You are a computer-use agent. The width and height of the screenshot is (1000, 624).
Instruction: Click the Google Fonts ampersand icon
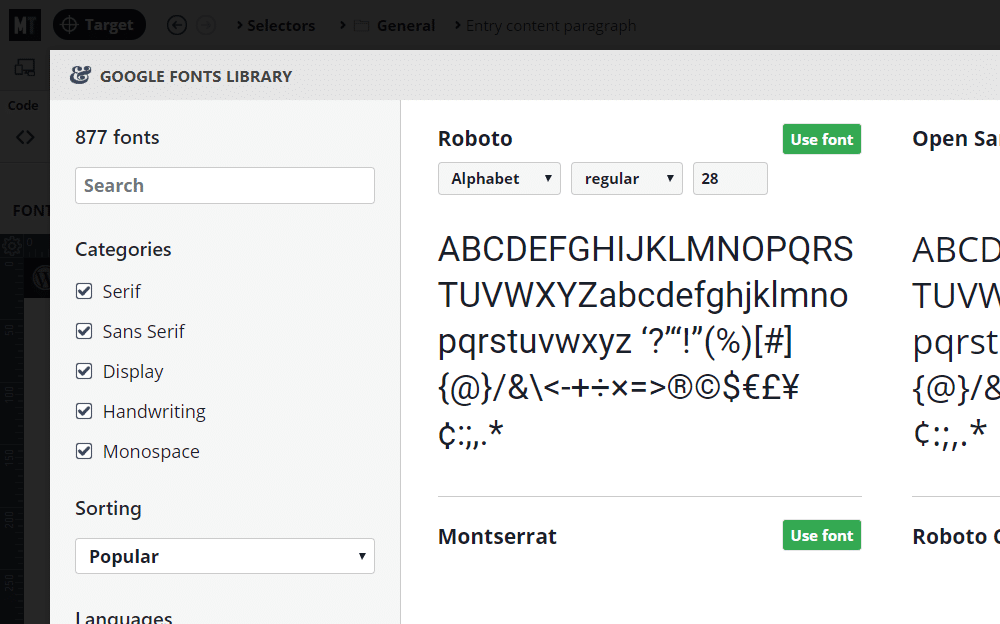(80, 75)
